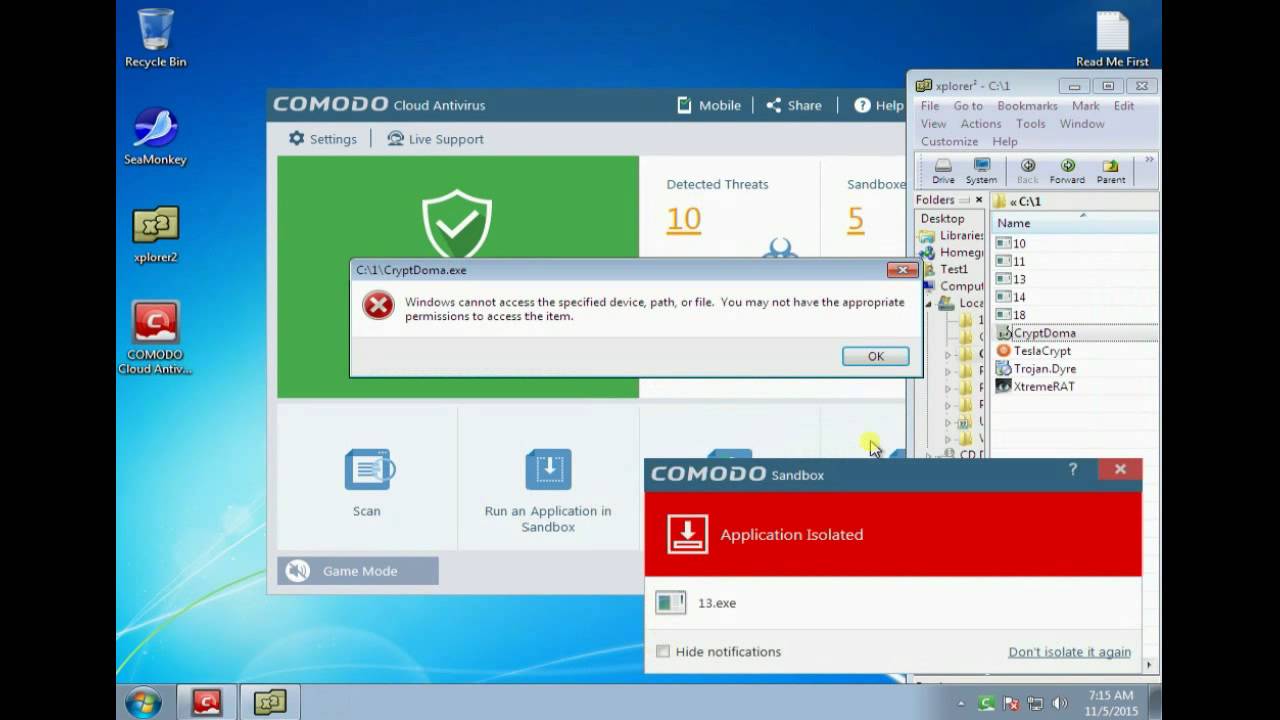The image size is (1280, 720).
Task: Click Share in COMODO header
Action: pos(794,105)
